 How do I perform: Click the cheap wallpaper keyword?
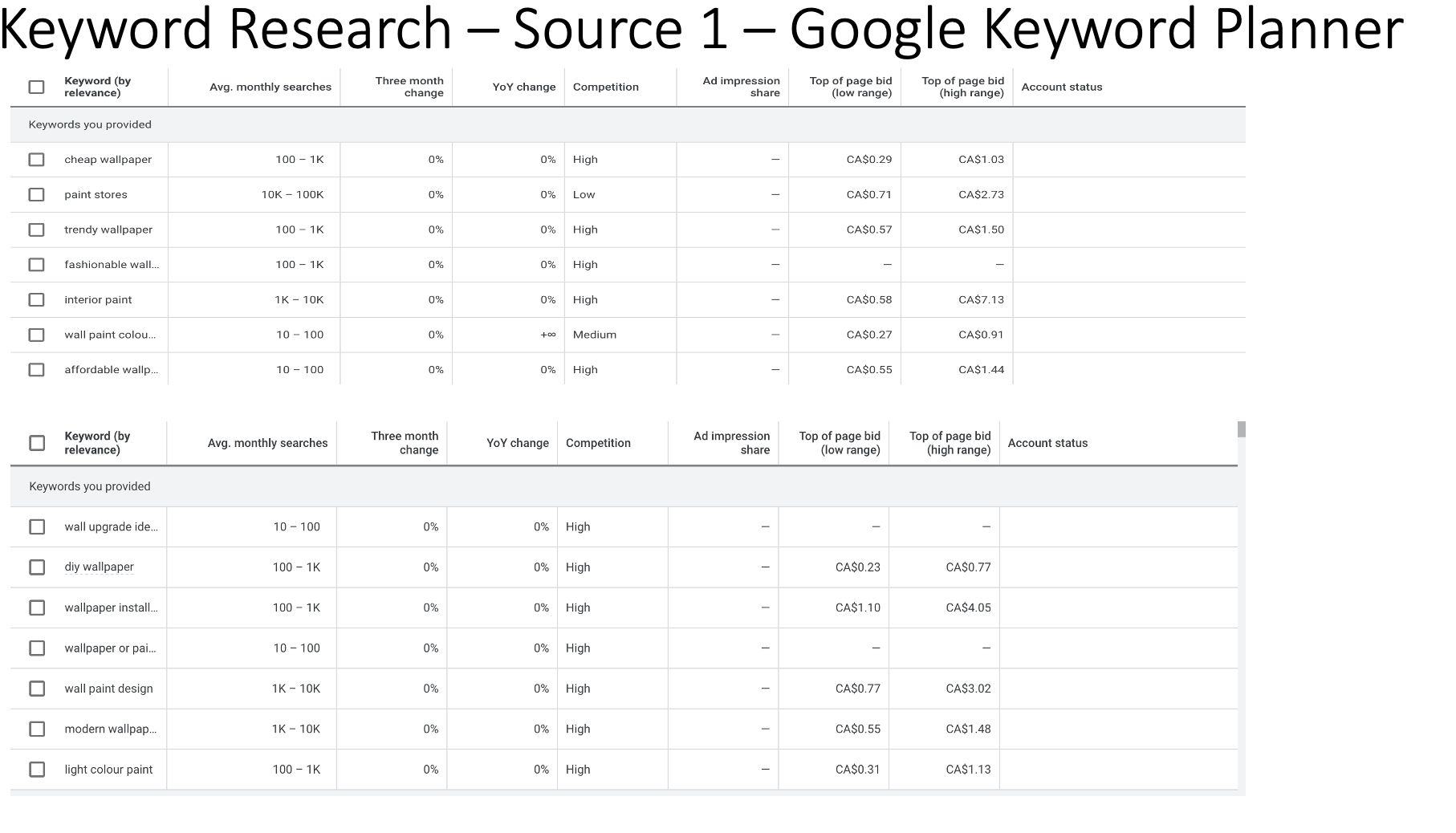coord(108,160)
